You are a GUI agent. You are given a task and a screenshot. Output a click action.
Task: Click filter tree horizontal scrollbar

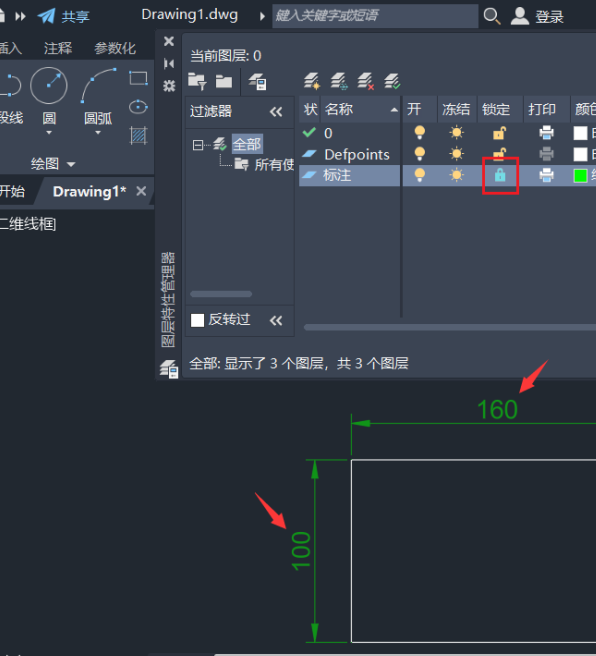pos(221,294)
